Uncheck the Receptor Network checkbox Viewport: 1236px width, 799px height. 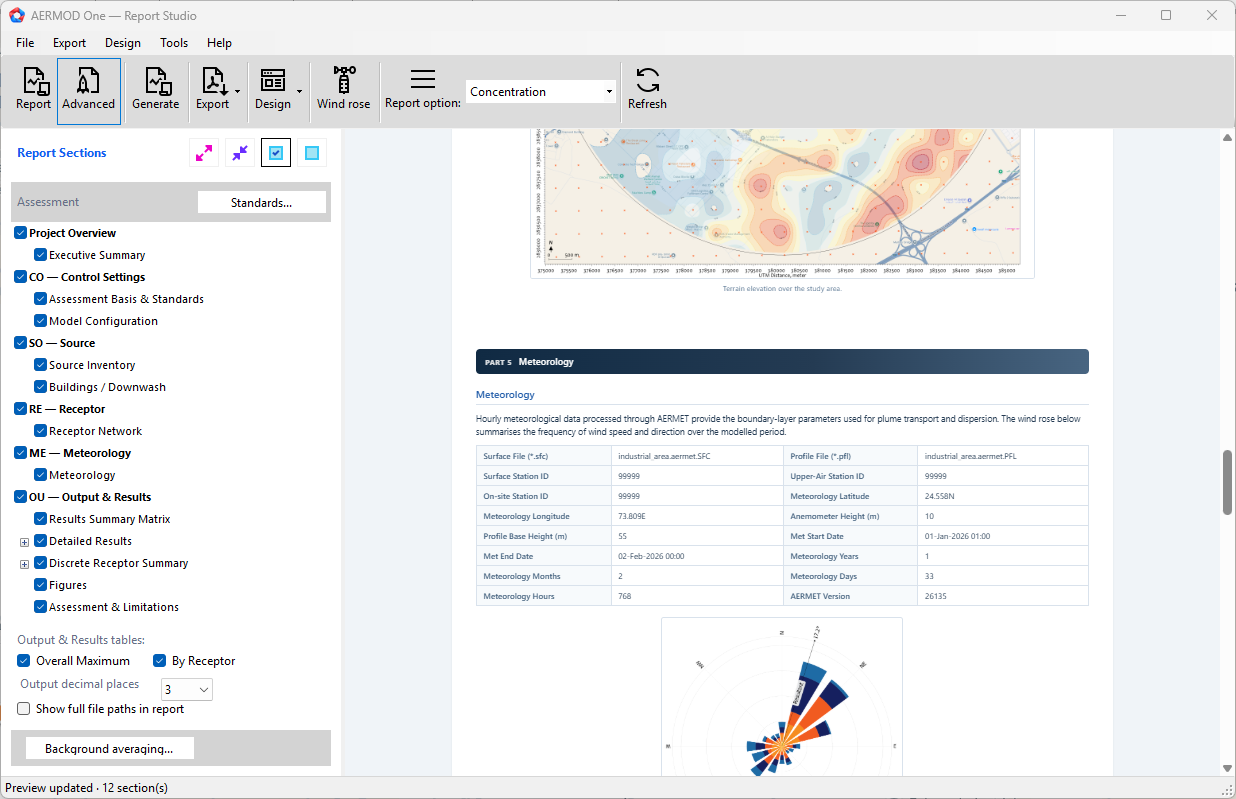click(41, 431)
